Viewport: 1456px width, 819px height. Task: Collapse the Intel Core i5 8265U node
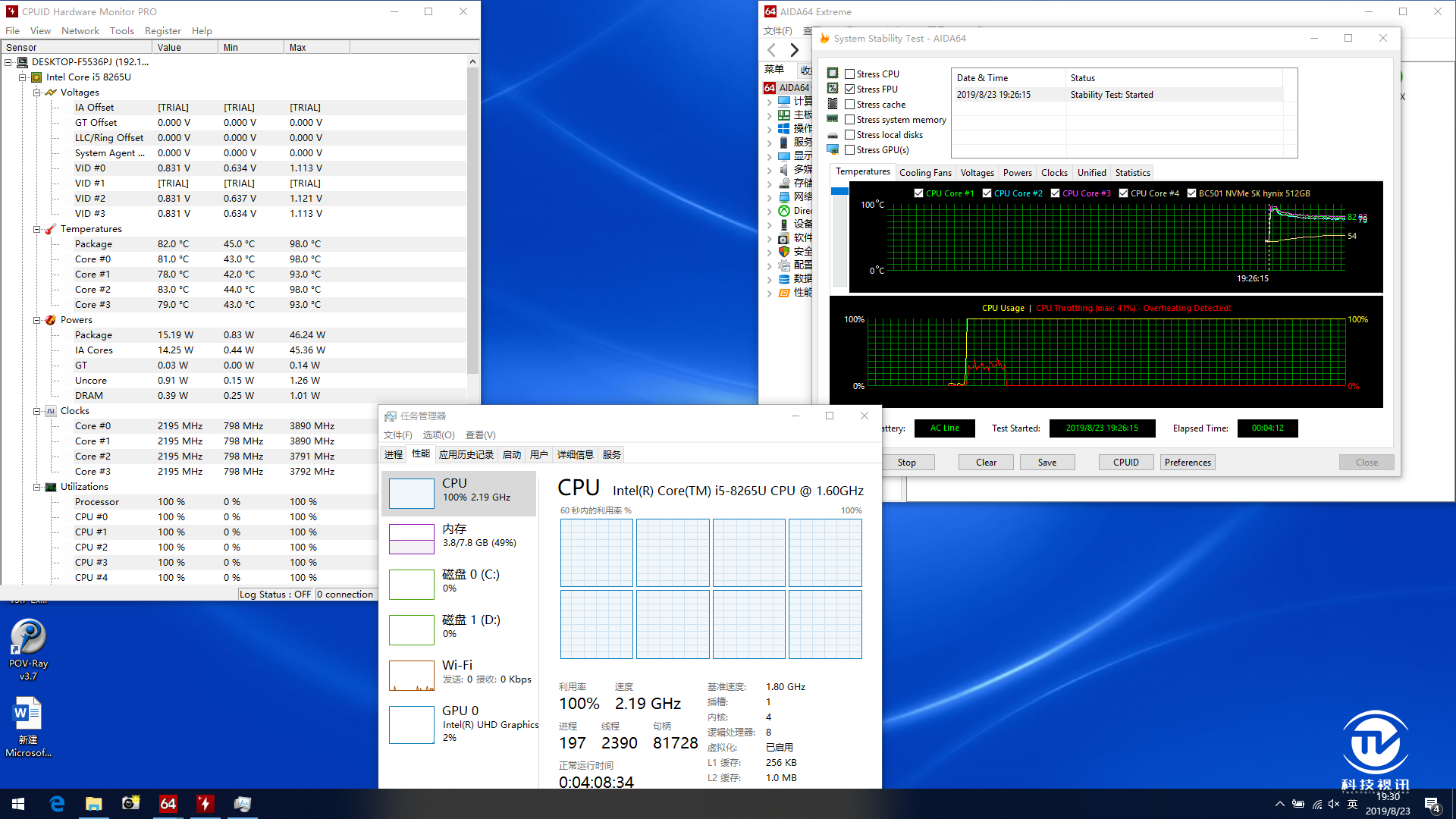coord(22,77)
